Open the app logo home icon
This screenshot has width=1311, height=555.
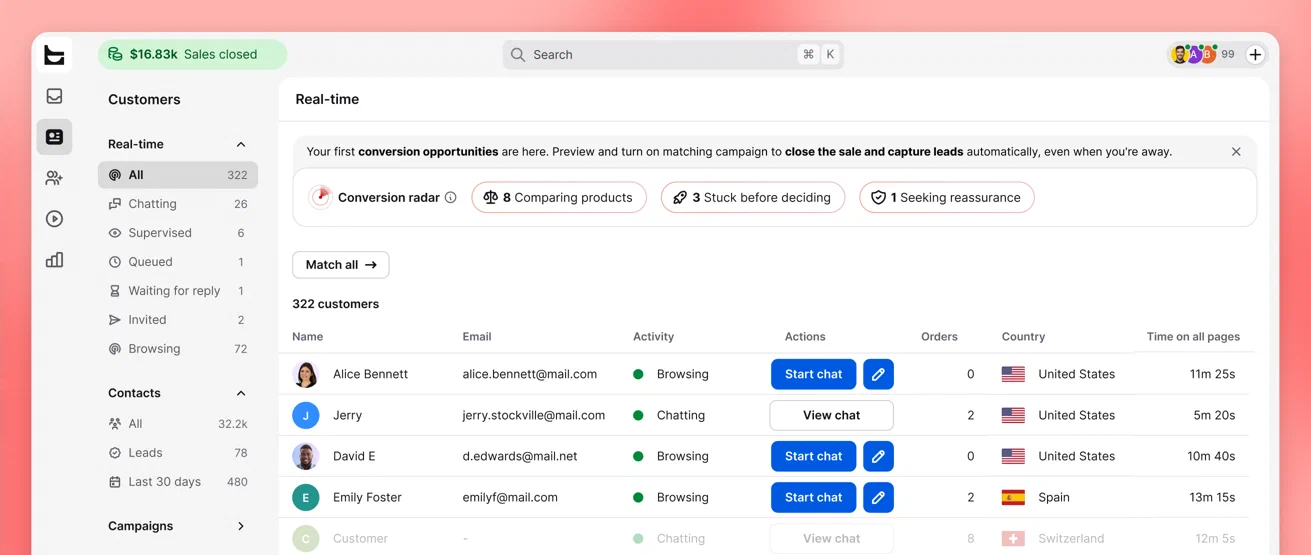[54, 55]
